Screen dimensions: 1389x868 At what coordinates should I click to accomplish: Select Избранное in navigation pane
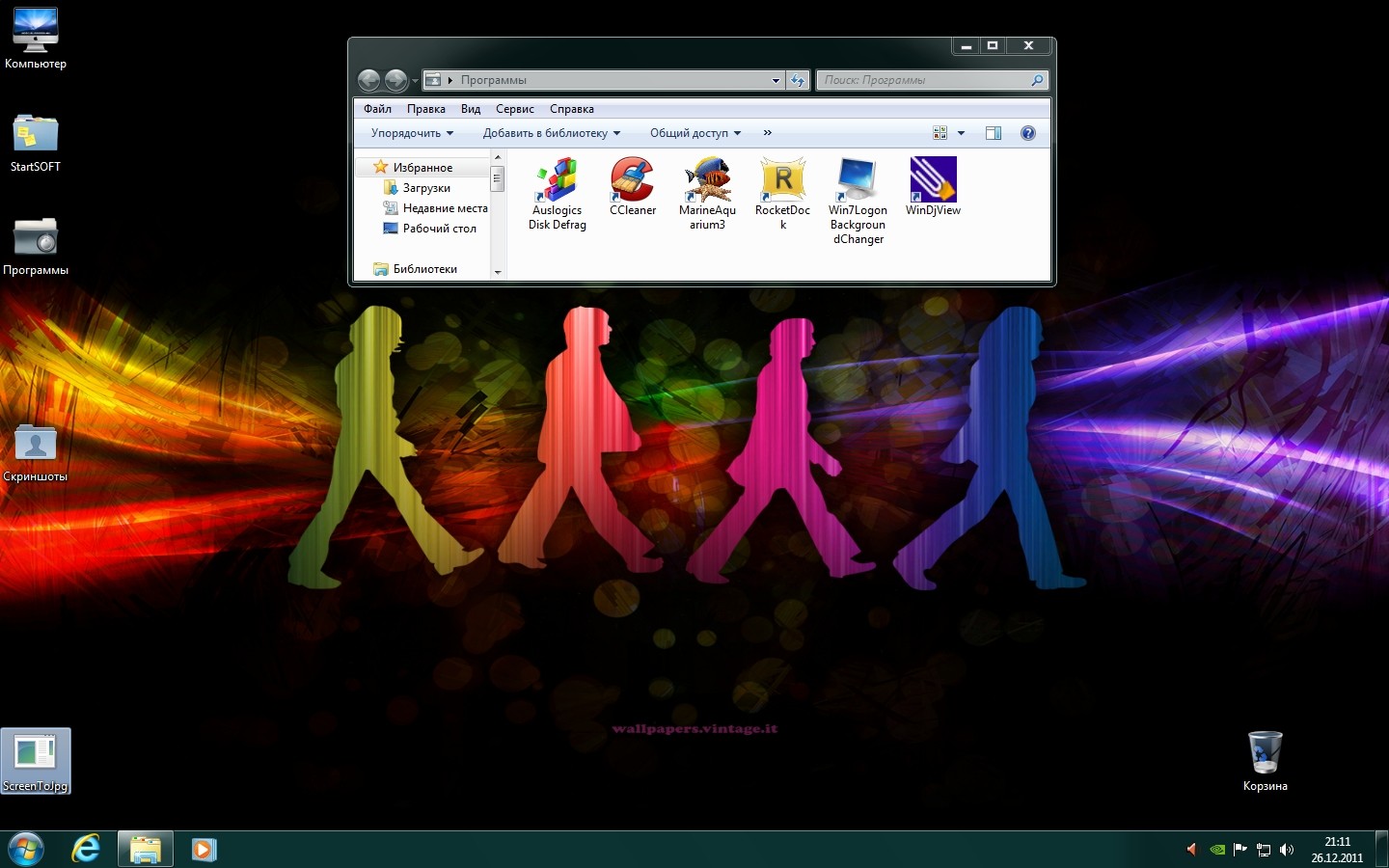pos(422,168)
